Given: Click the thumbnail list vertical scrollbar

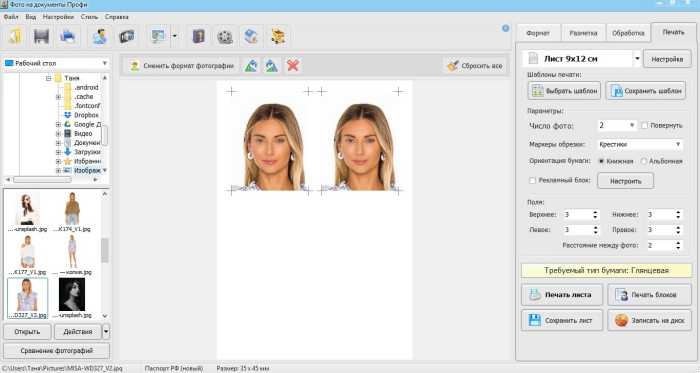Looking at the screenshot, I should click(x=105, y=254).
